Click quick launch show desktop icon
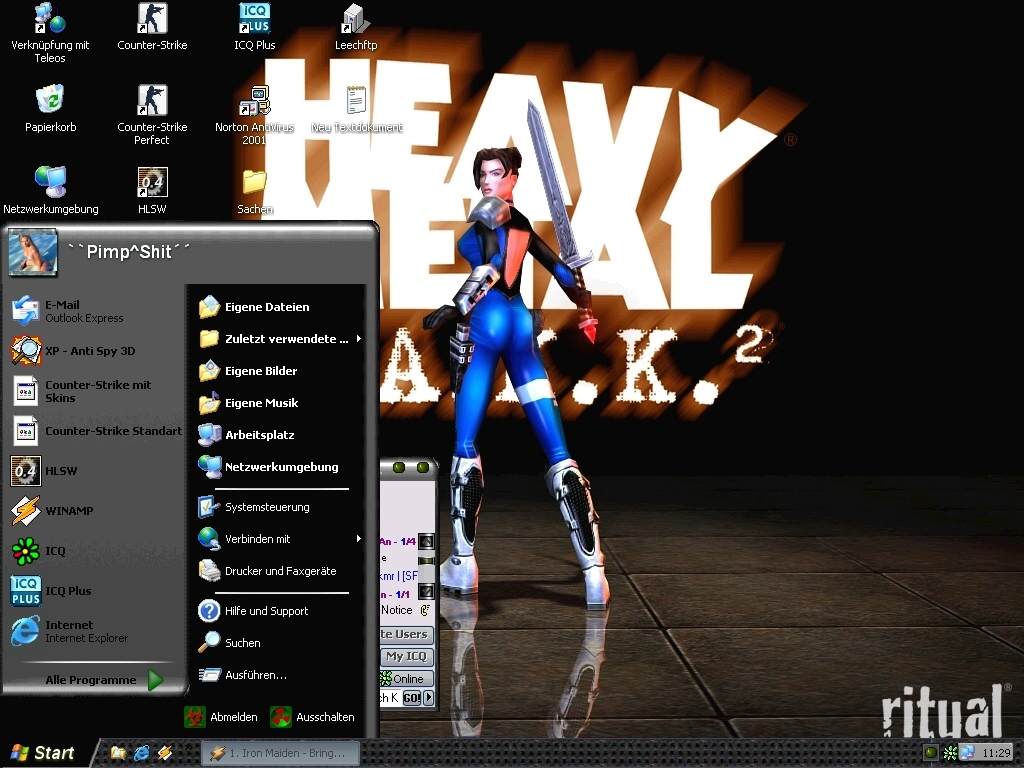The image size is (1024, 768). [x=118, y=753]
